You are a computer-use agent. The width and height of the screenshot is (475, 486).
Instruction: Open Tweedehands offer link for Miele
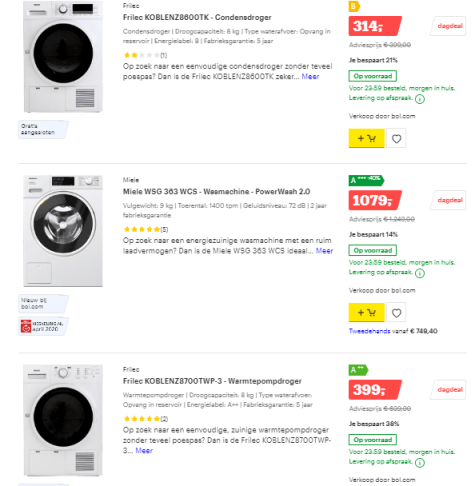coord(369,331)
